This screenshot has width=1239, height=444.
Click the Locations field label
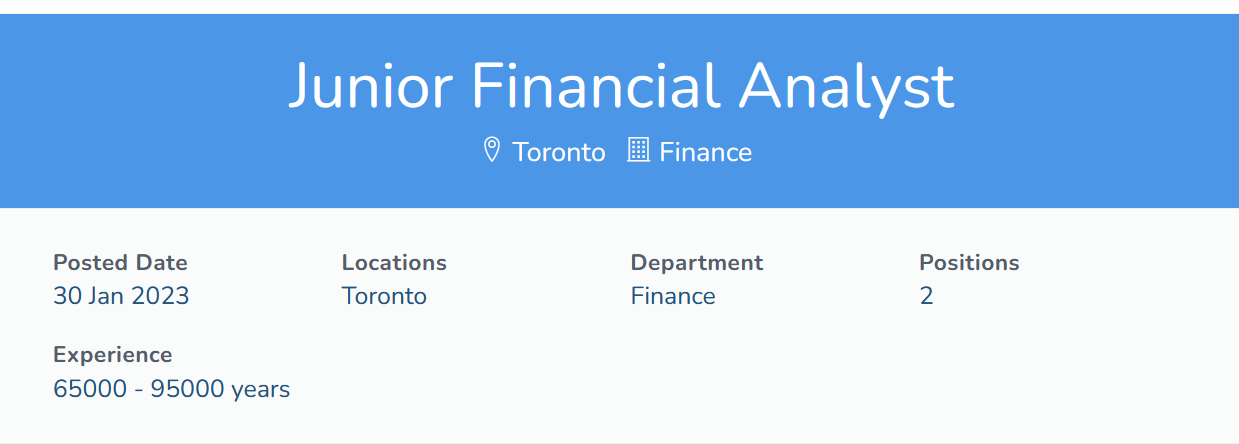394,263
